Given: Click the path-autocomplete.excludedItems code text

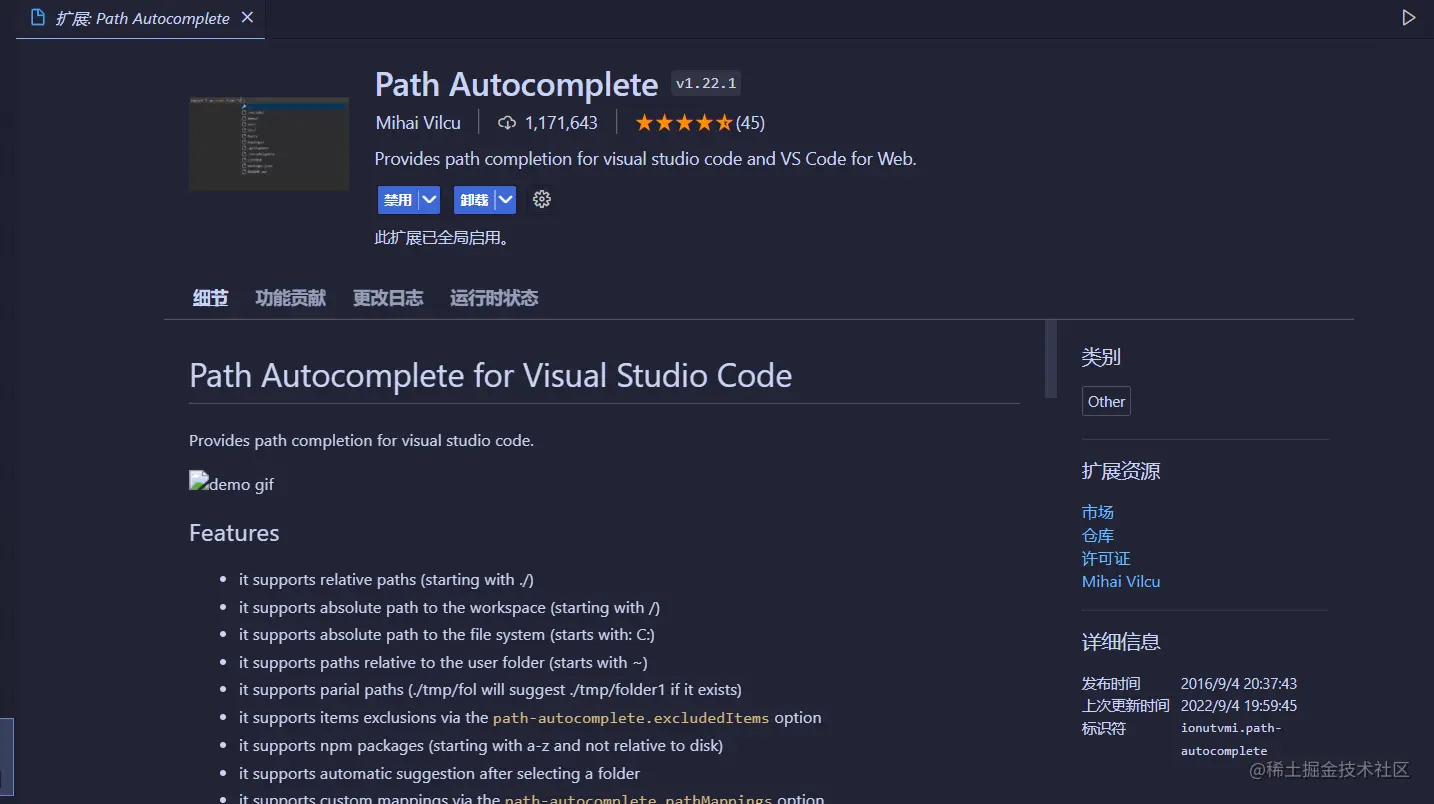Looking at the screenshot, I should [631, 718].
